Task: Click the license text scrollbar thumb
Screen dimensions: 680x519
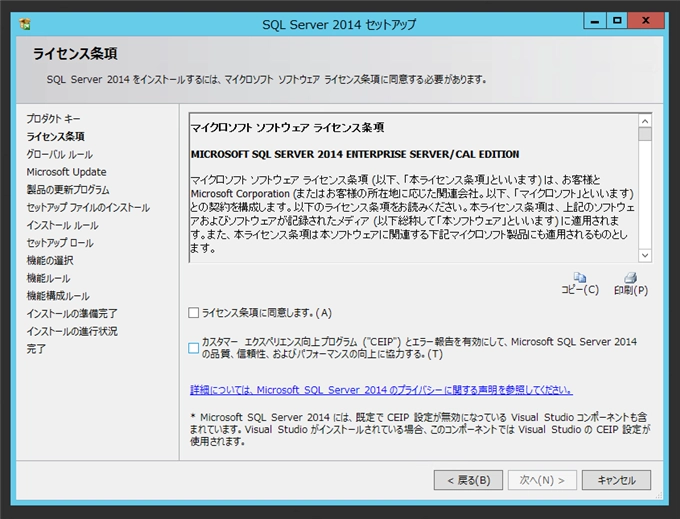Action: [x=645, y=134]
